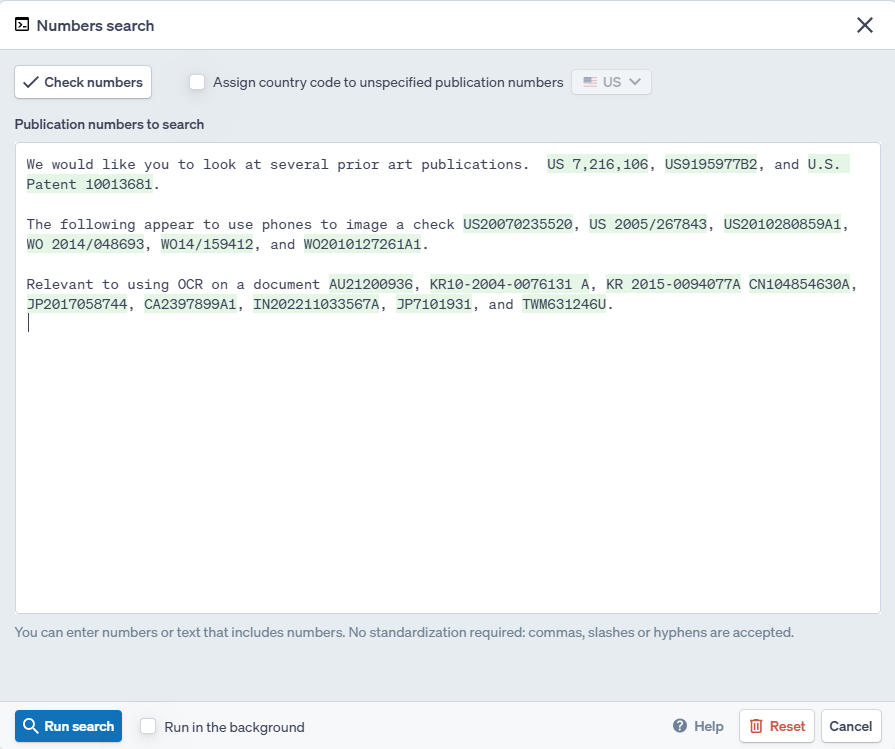Click inside the publication numbers text area
Viewport: 895px width, 749px height.
[448, 378]
